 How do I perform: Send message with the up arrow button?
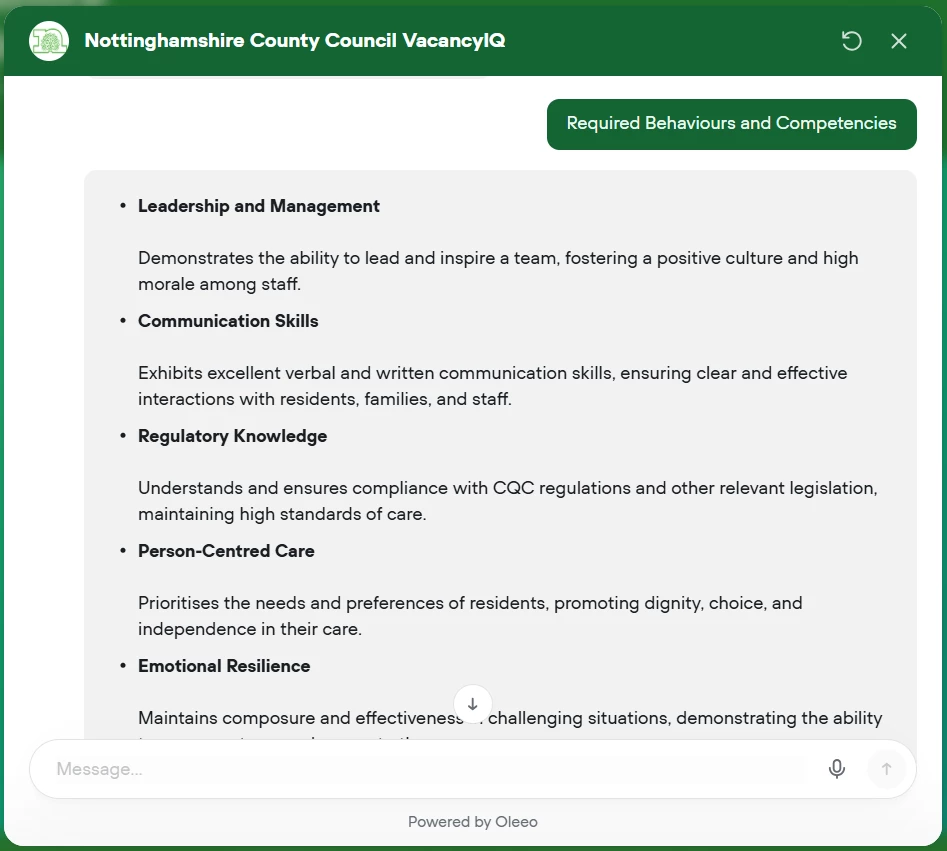click(x=886, y=769)
